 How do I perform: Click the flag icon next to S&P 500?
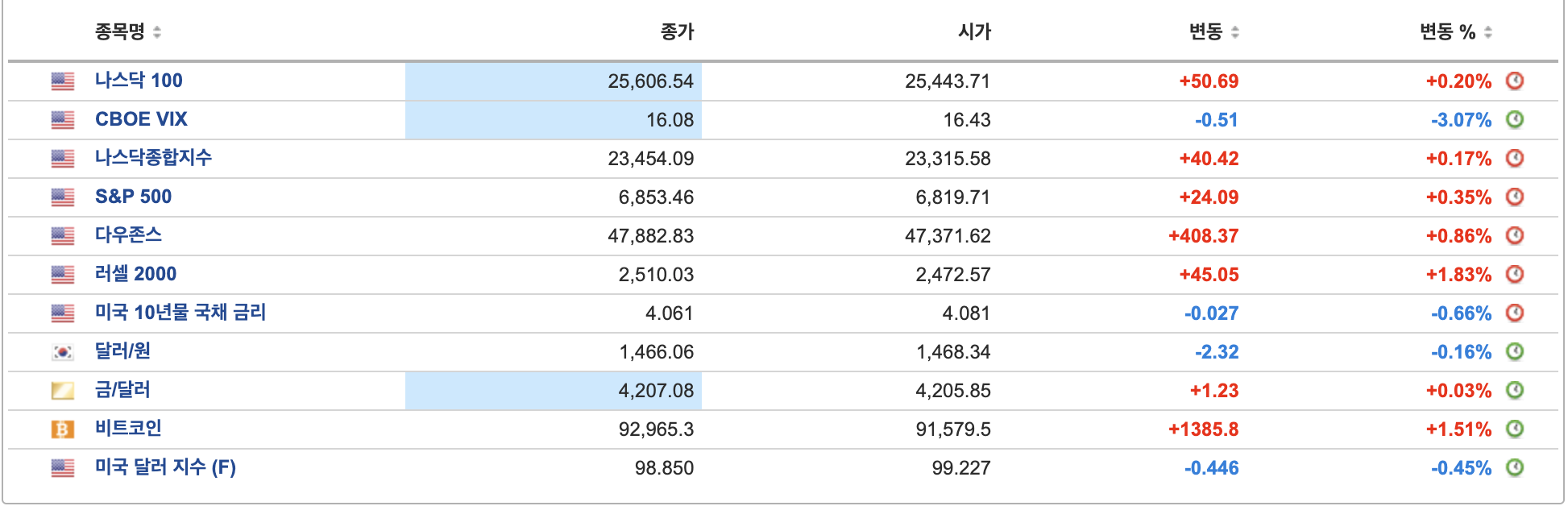[63, 197]
